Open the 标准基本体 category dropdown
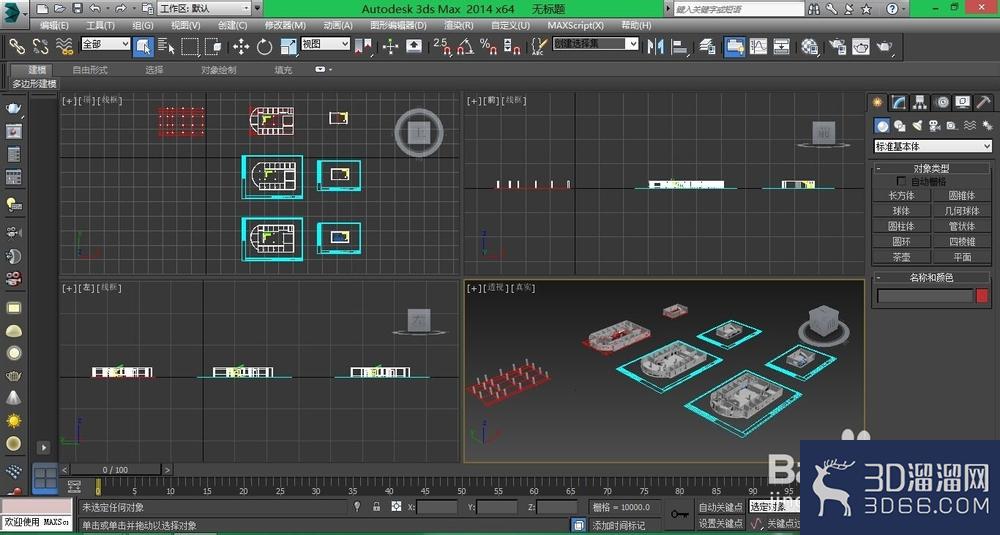Screen dimensions: 1000x535 932,146
